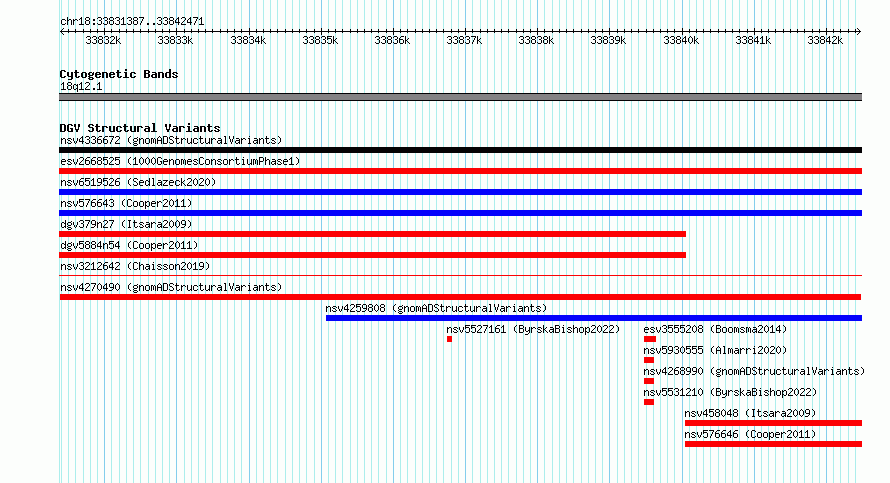Click the 33838k ruler position
Image resolution: width=890 pixels, height=483 pixels.
click(x=536, y=40)
